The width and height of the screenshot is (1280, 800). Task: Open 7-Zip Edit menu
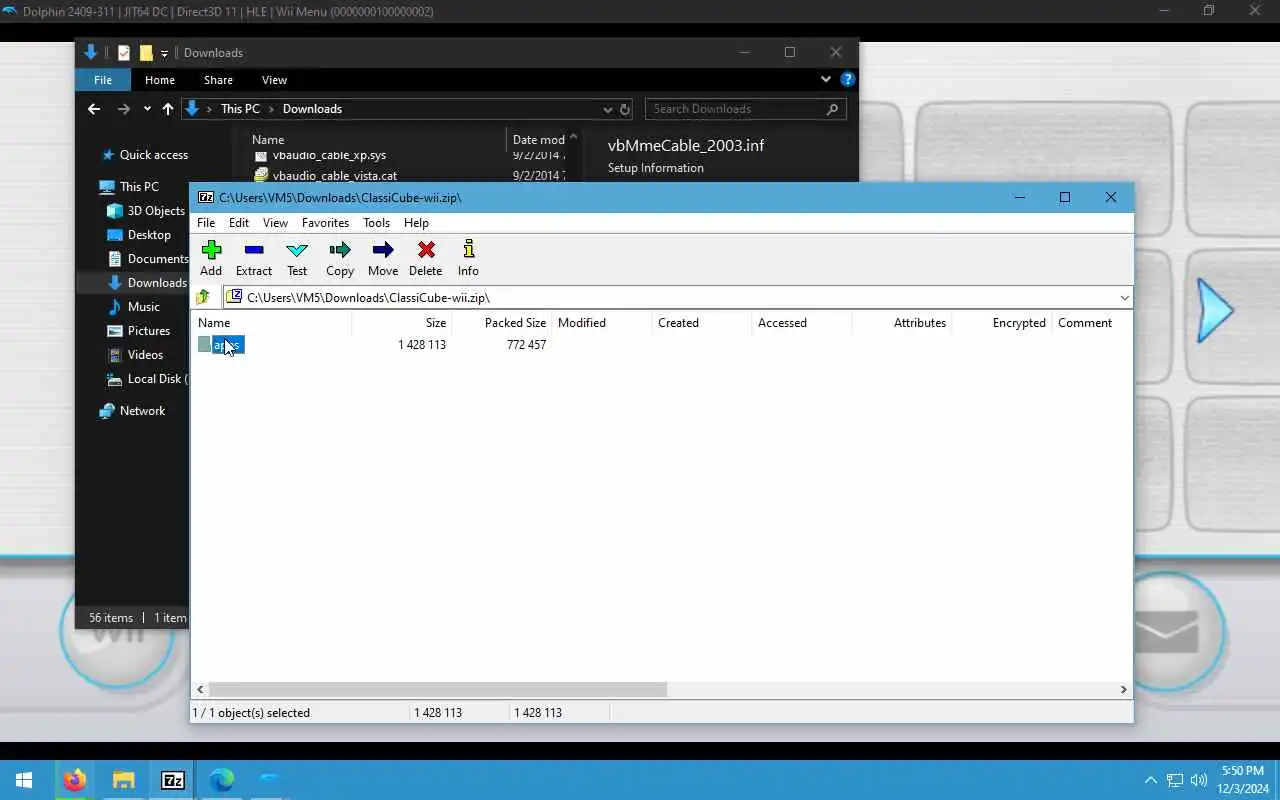pos(239,223)
